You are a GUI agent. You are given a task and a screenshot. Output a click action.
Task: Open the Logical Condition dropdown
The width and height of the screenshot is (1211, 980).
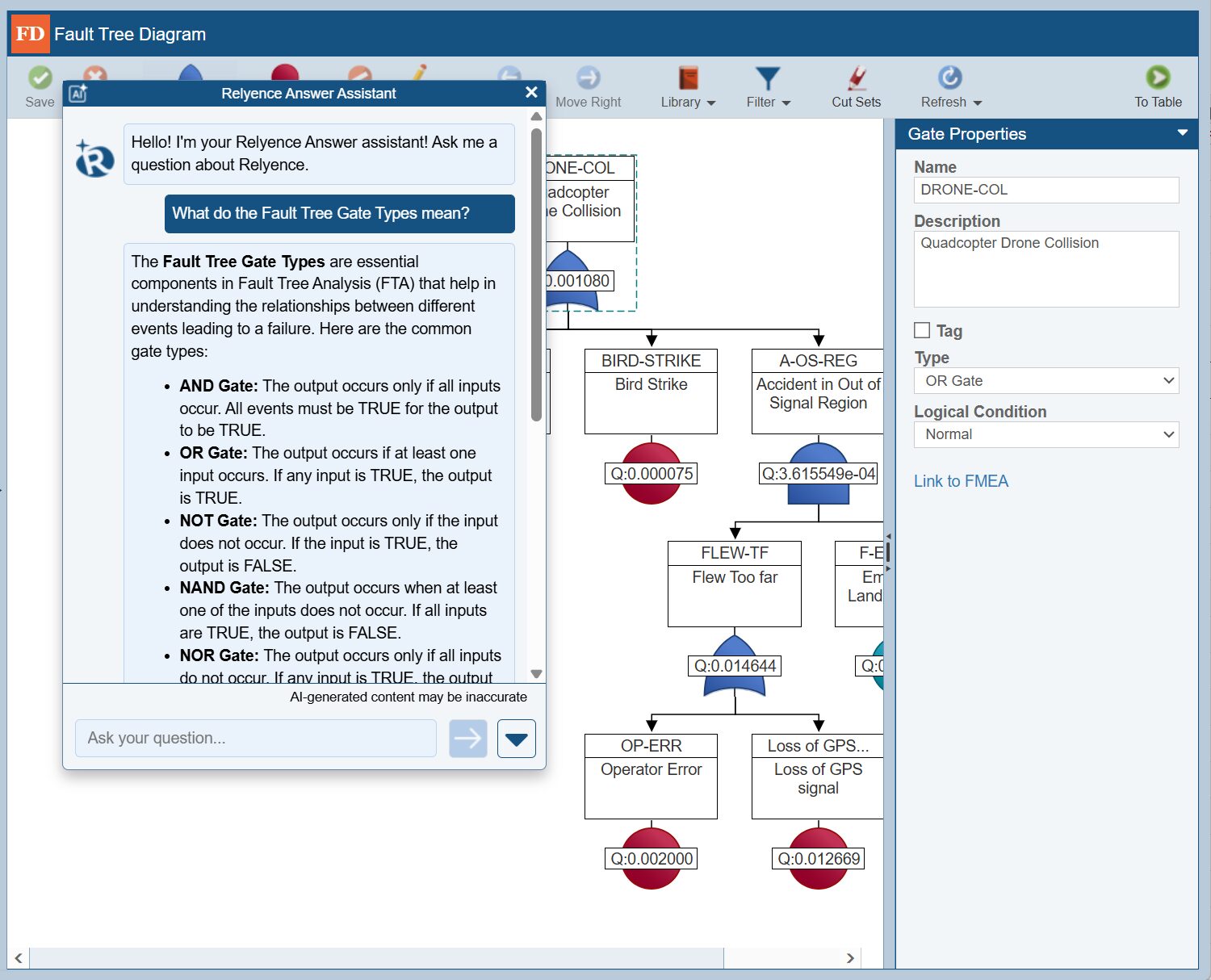[x=1045, y=434]
